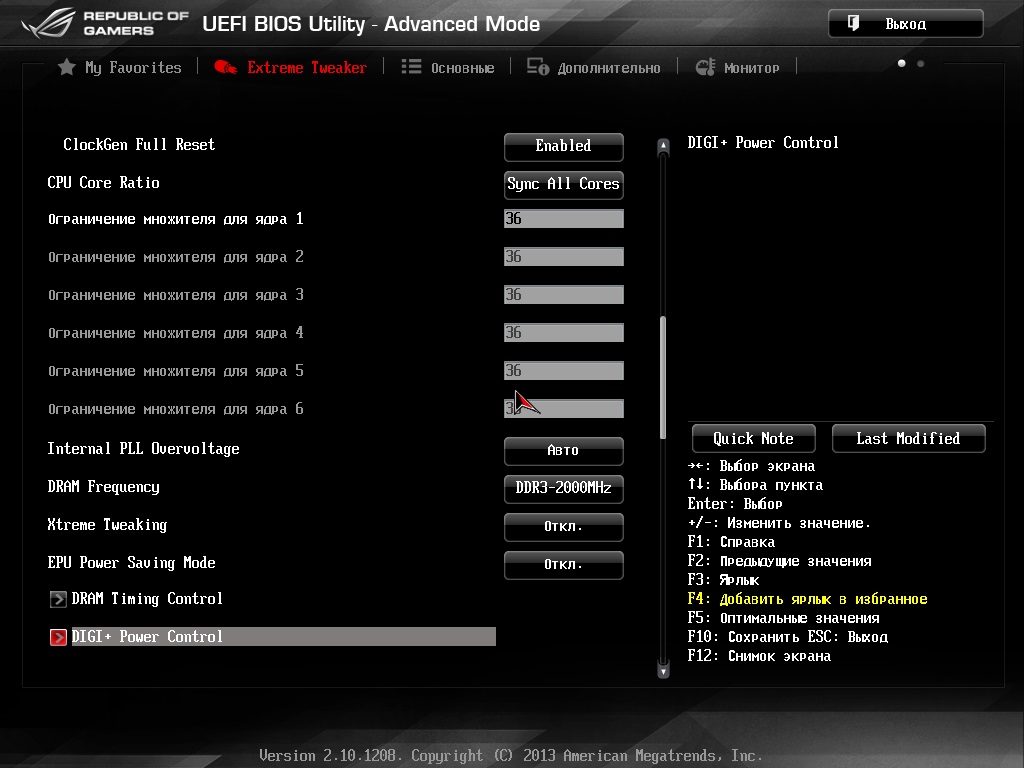Click the red Extreme Tweaker tab icon

click(225, 67)
